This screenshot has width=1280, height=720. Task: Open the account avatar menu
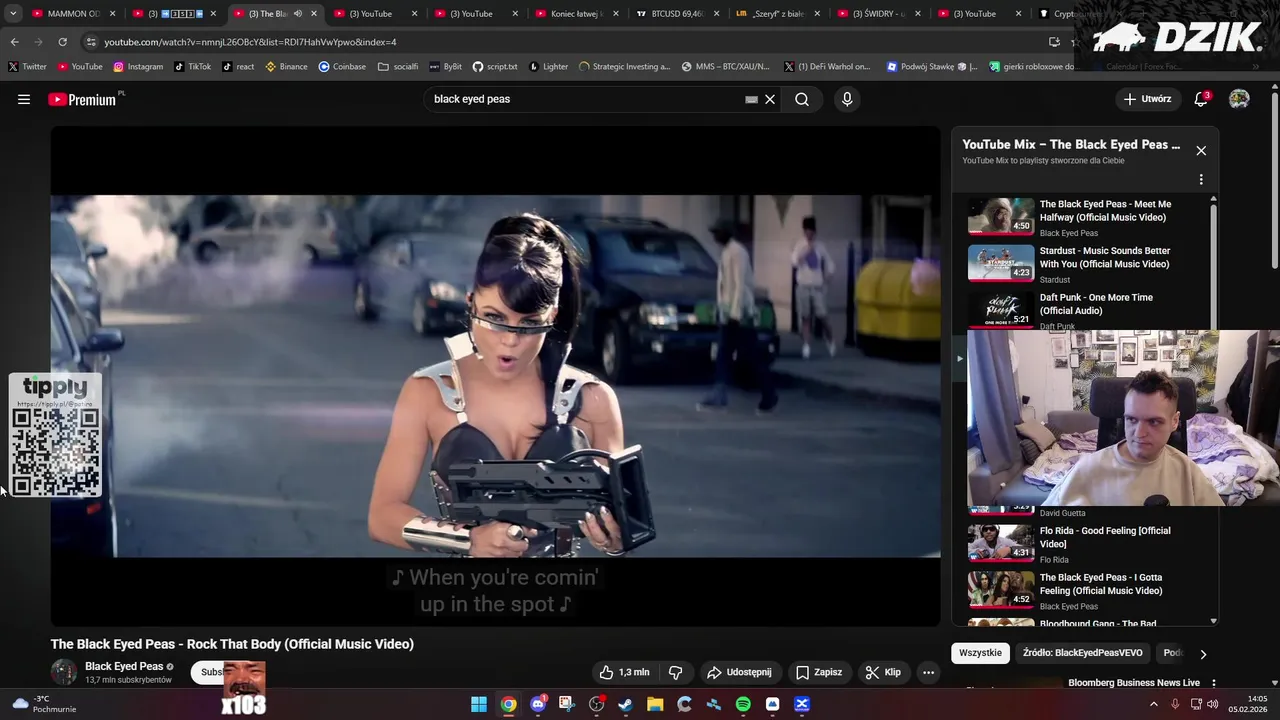tap(1239, 99)
